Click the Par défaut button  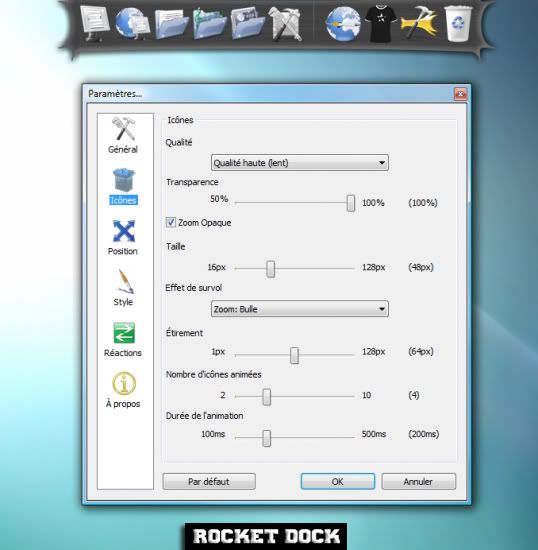[209, 482]
